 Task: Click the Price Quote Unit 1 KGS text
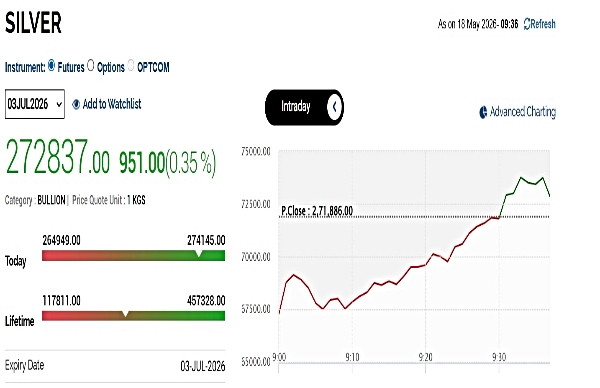(x=109, y=200)
